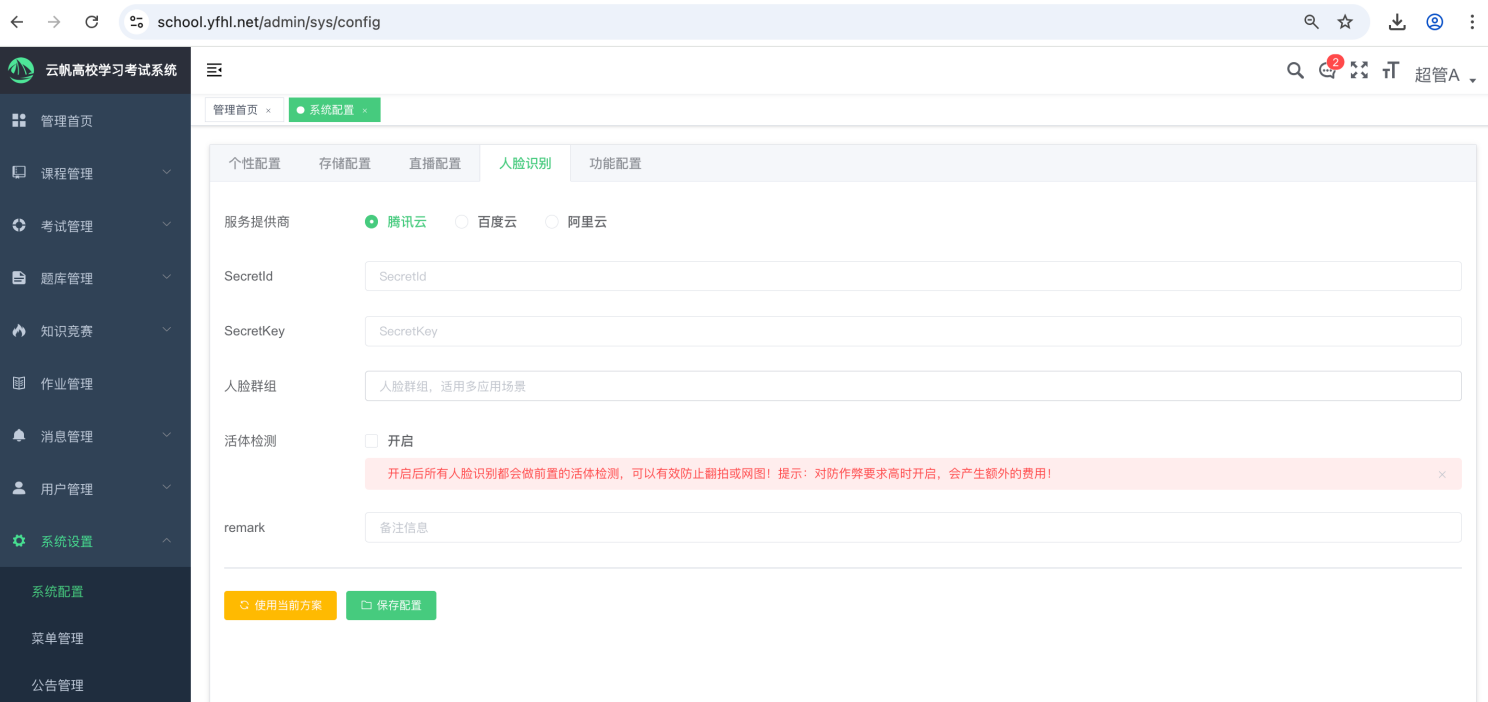The width and height of the screenshot is (1488, 702).
Task: Switch to the 功能配置 tab
Action: click(615, 164)
